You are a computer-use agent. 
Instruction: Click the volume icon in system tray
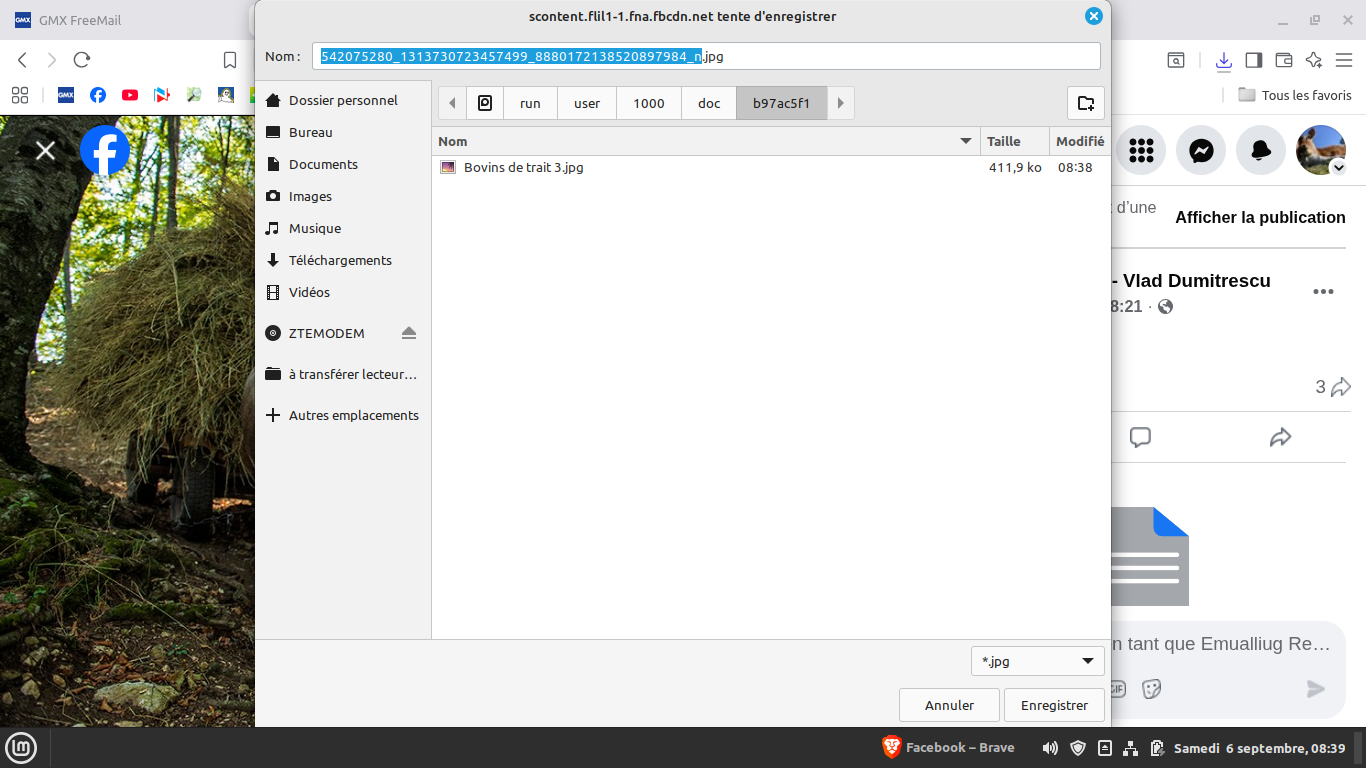pos(1050,747)
